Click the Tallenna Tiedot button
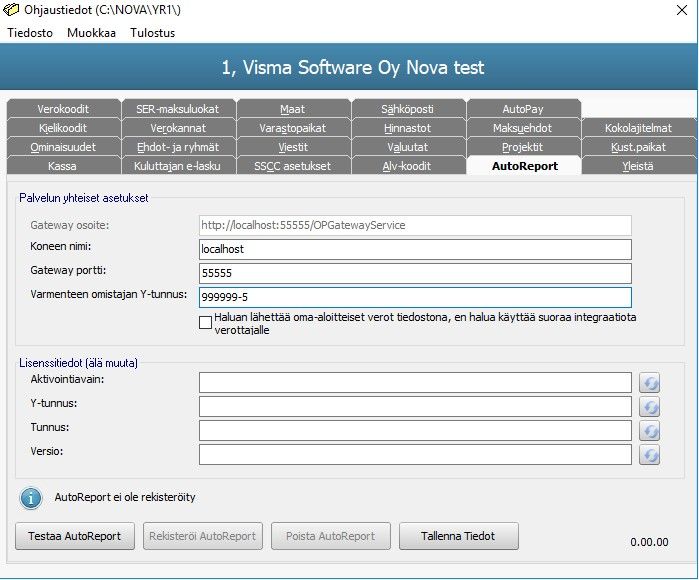The image size is (699, 580). click(460, 536)
